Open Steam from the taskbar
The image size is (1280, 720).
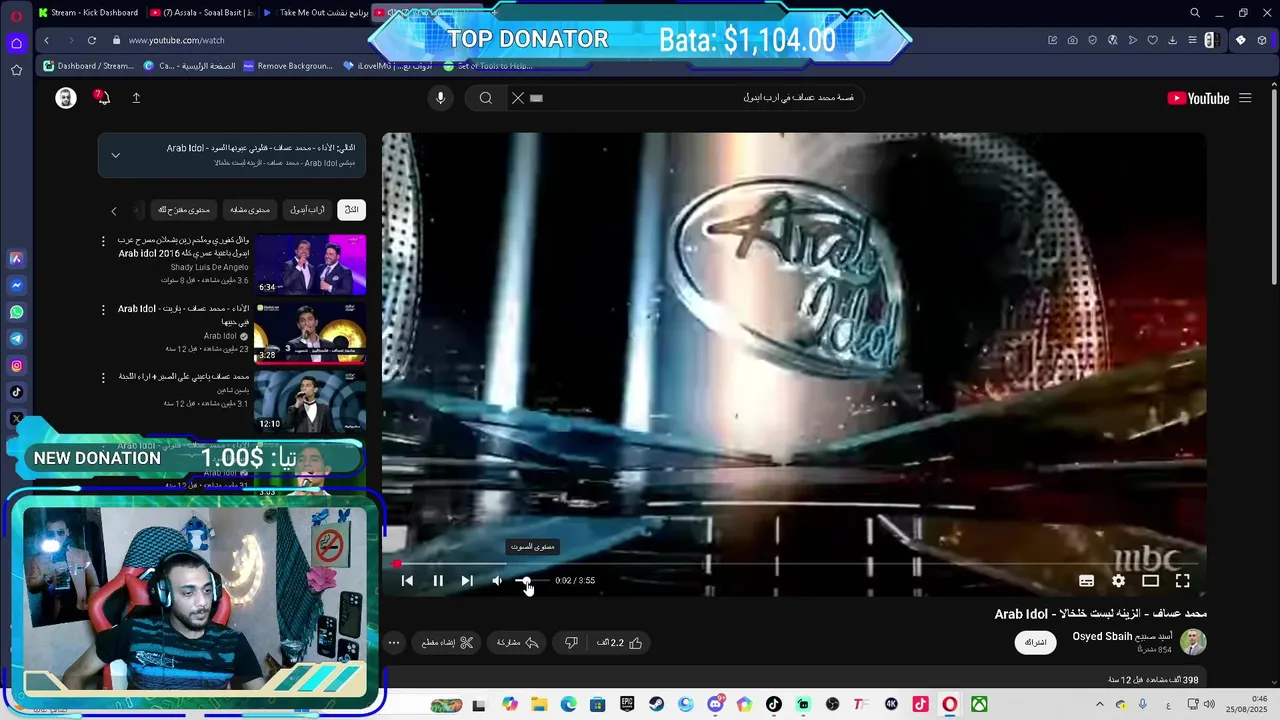point(656,705)
